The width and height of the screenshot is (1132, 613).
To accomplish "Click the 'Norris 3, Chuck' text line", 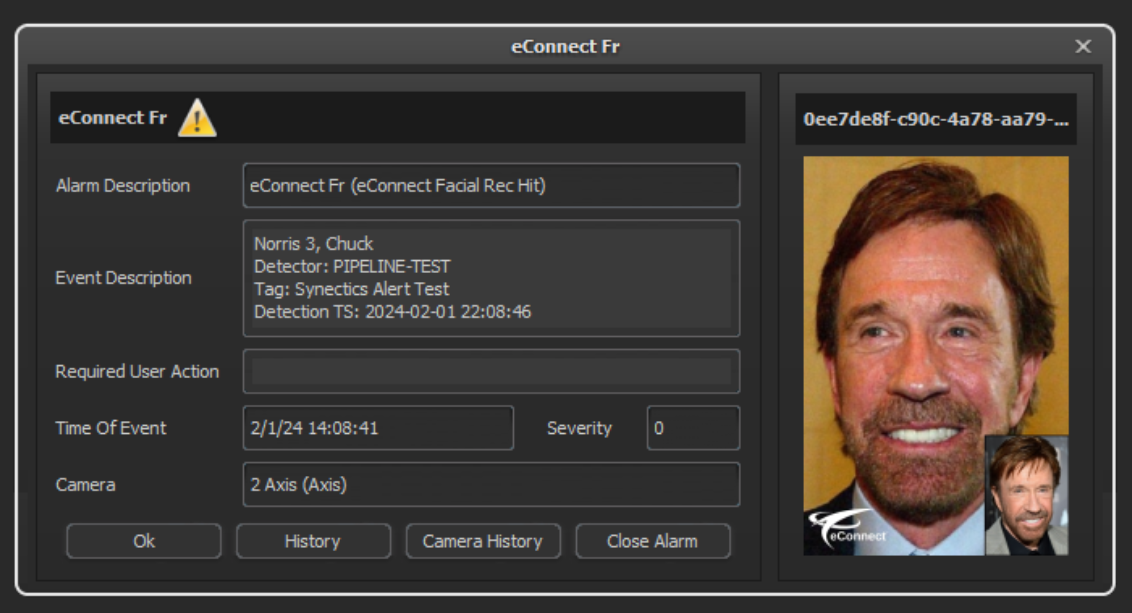I will click(313, 243).
